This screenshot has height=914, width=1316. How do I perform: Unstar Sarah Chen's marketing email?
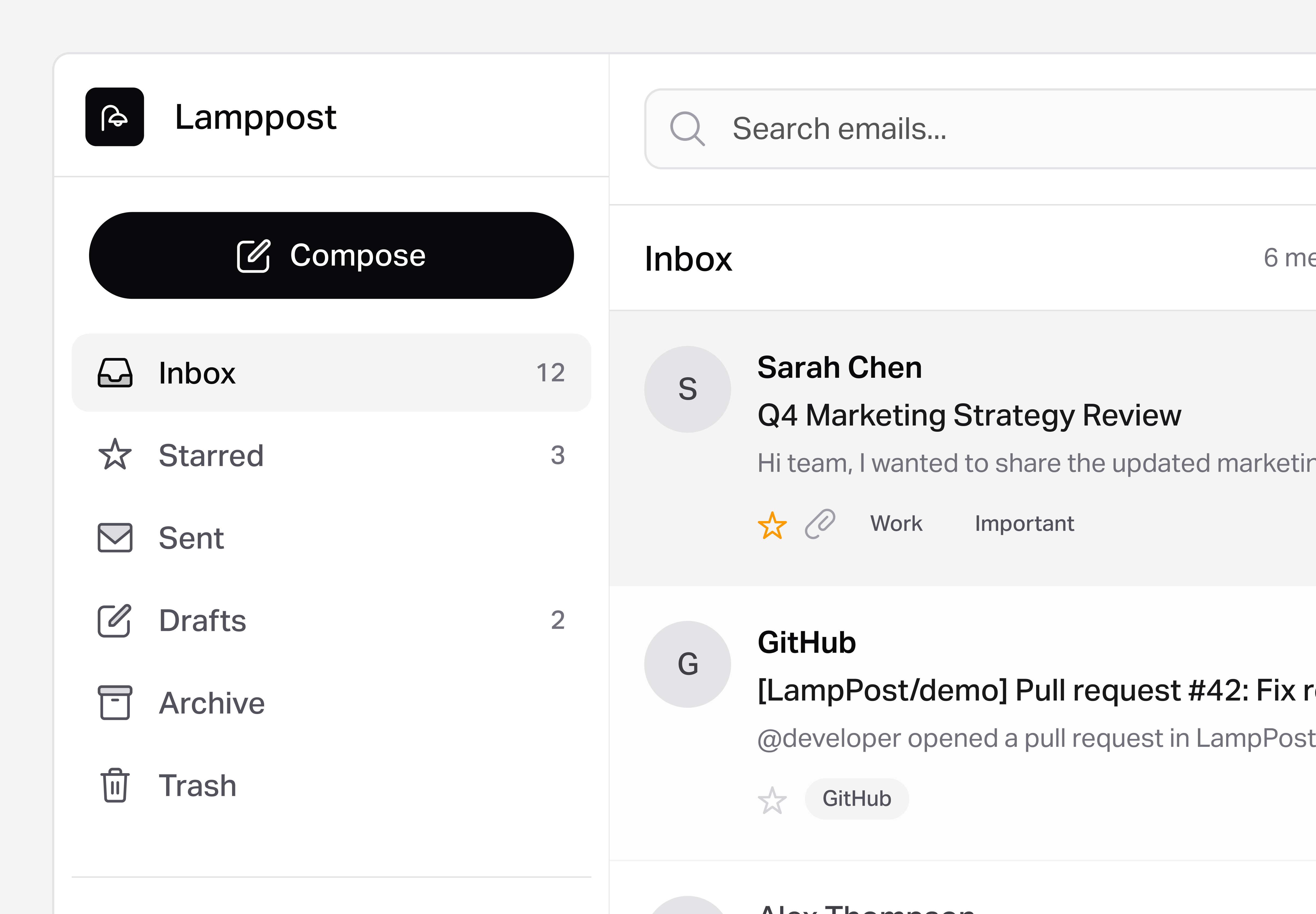coord(773,524)
